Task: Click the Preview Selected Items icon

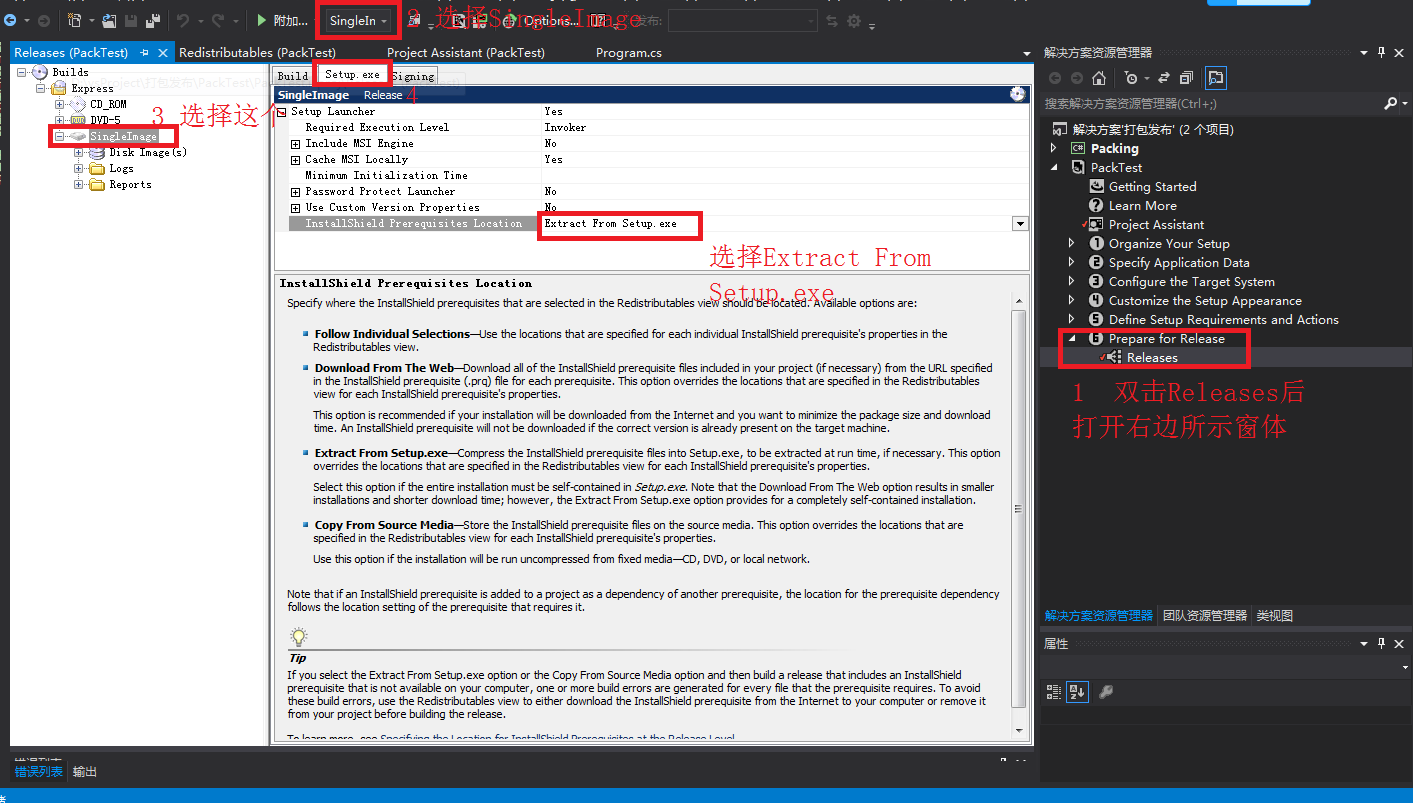Action: pos(1214,77)
